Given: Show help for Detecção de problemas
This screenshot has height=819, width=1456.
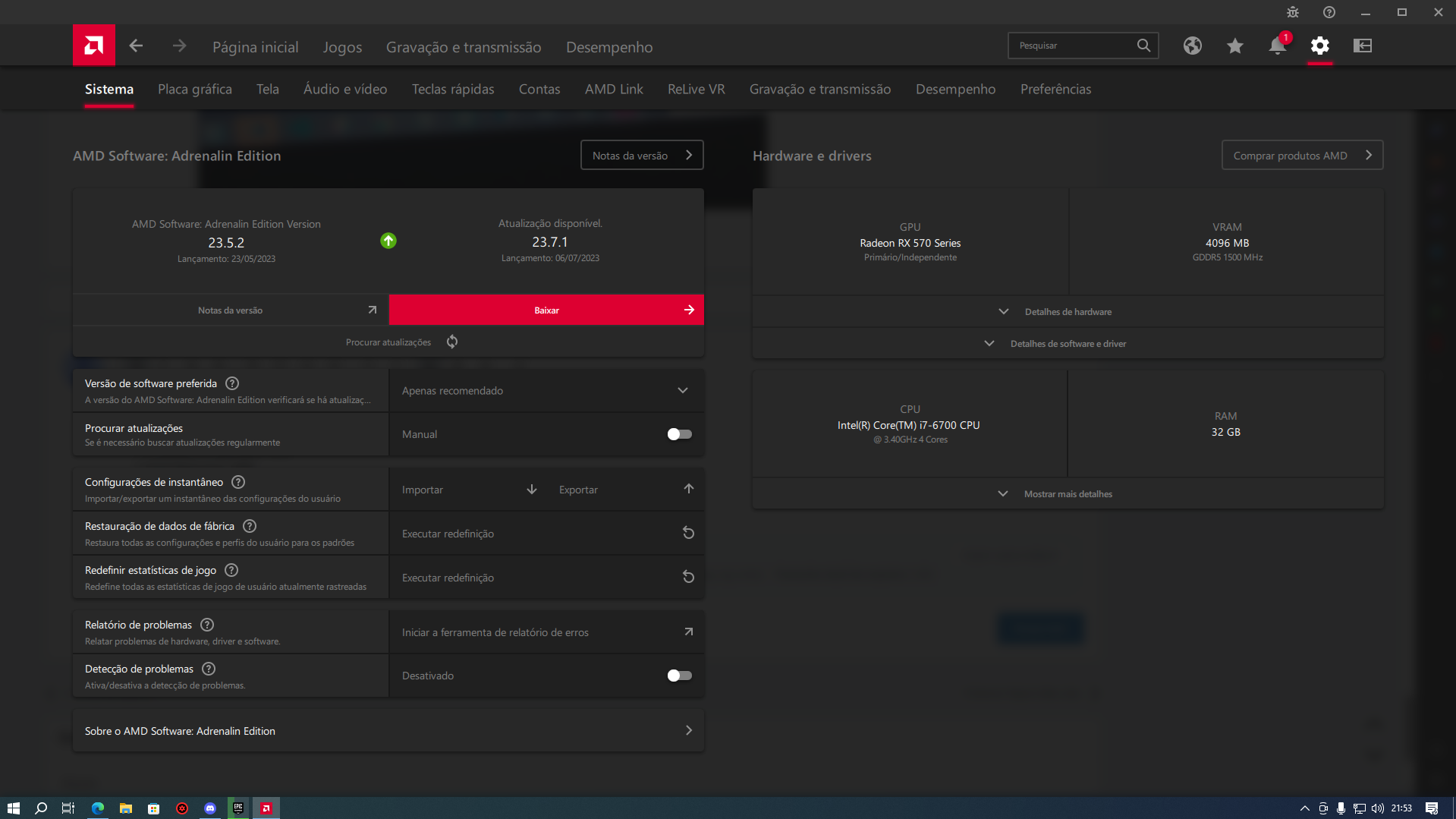Looking at the screenshot, I should (x=209, y=669).
